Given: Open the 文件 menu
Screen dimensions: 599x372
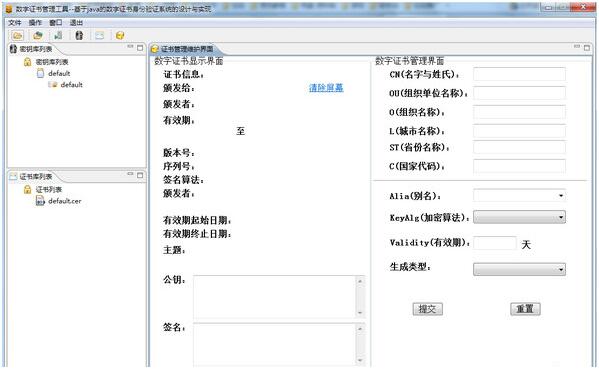Looking at the screenshot, I should click(x=15, y=23).
